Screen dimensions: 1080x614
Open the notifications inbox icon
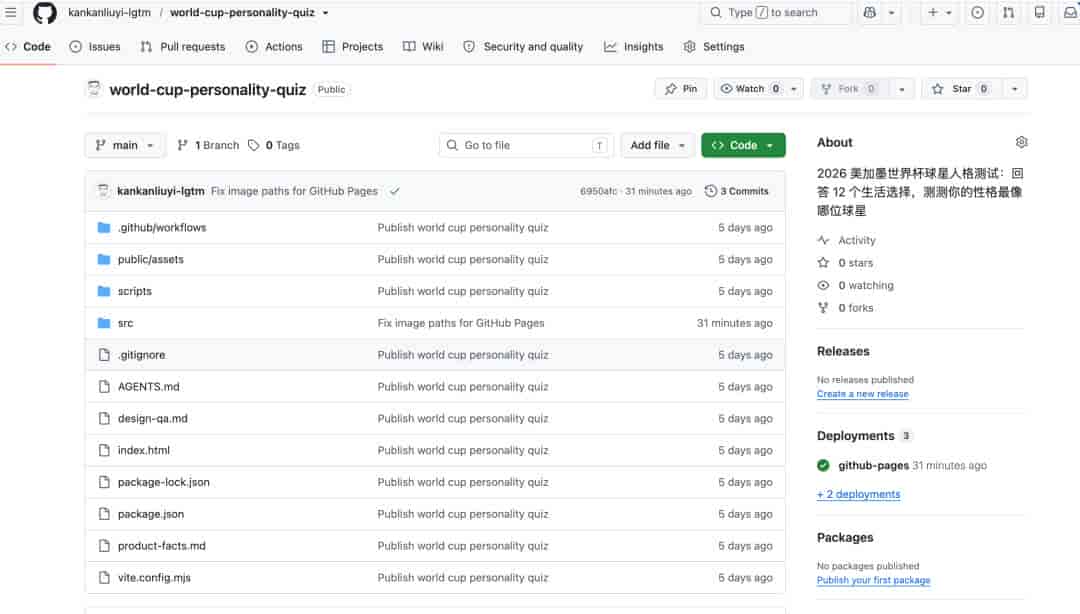click(1070, 12)
